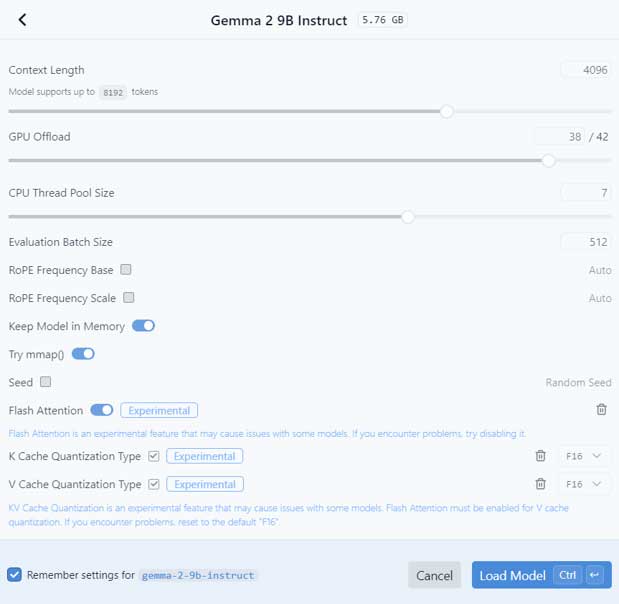Turn off Try mmap() toggle
619x604 pixels.
pos(83,354)
